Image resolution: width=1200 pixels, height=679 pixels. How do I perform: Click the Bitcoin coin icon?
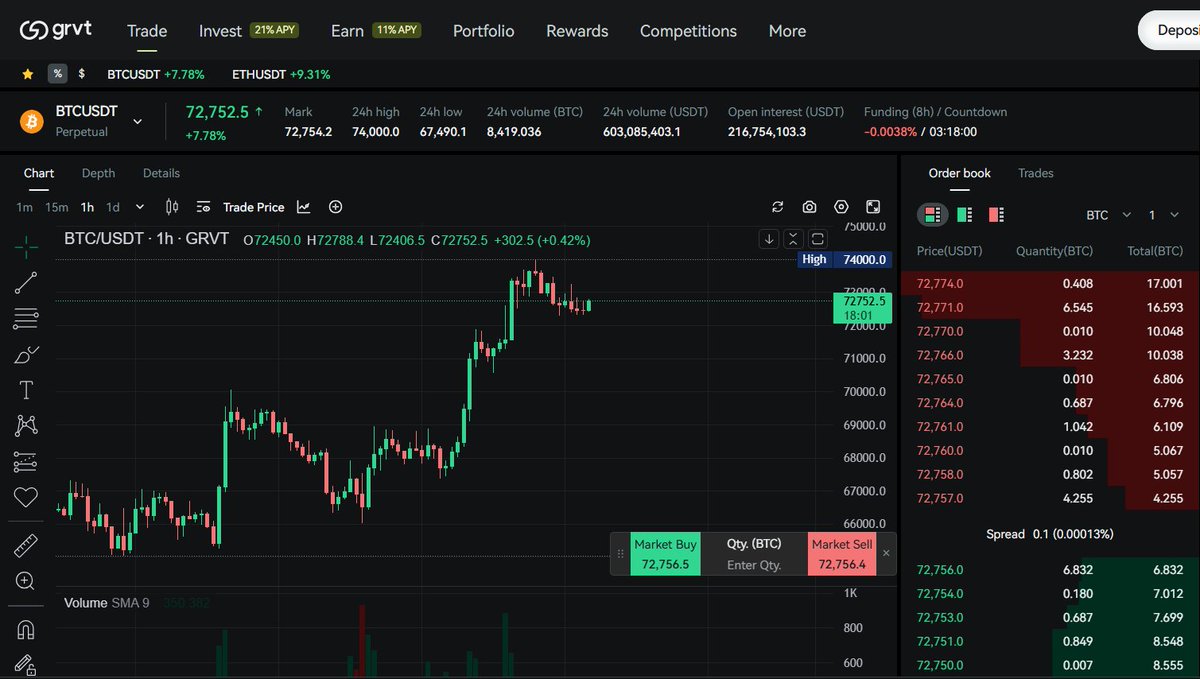[x=32, y=121]
